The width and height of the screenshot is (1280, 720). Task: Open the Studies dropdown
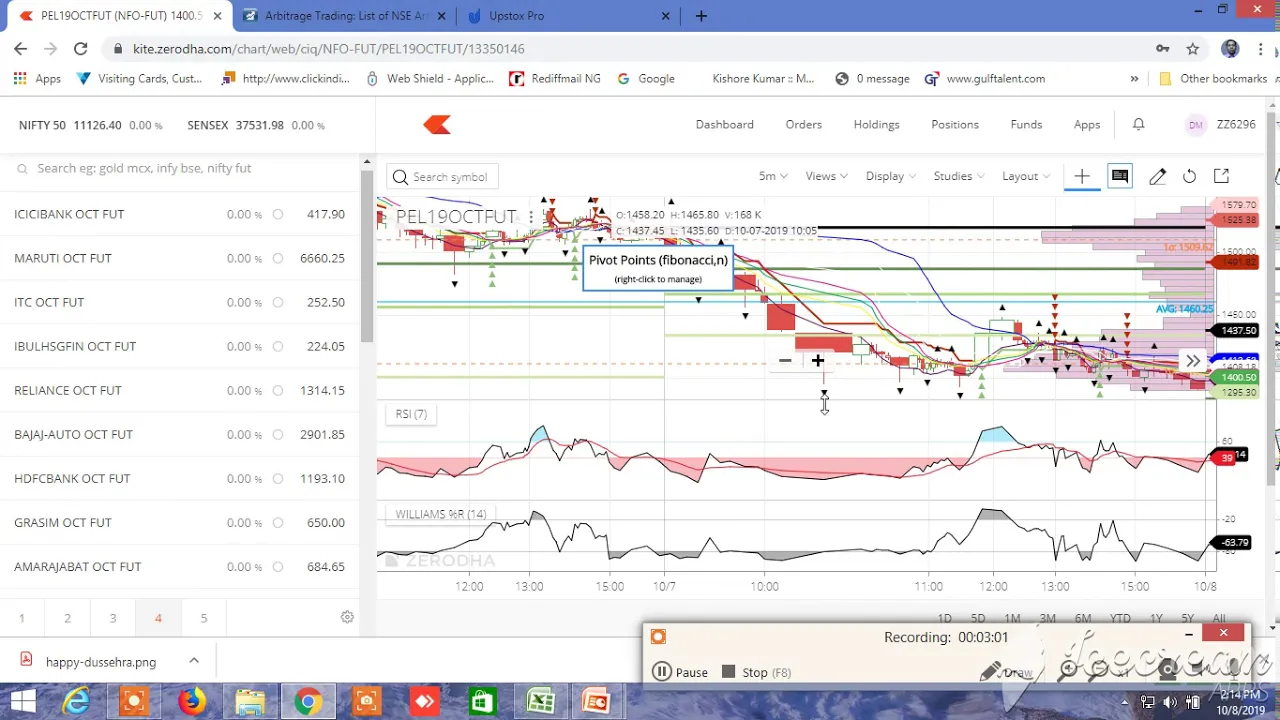(x=958, y=176)
